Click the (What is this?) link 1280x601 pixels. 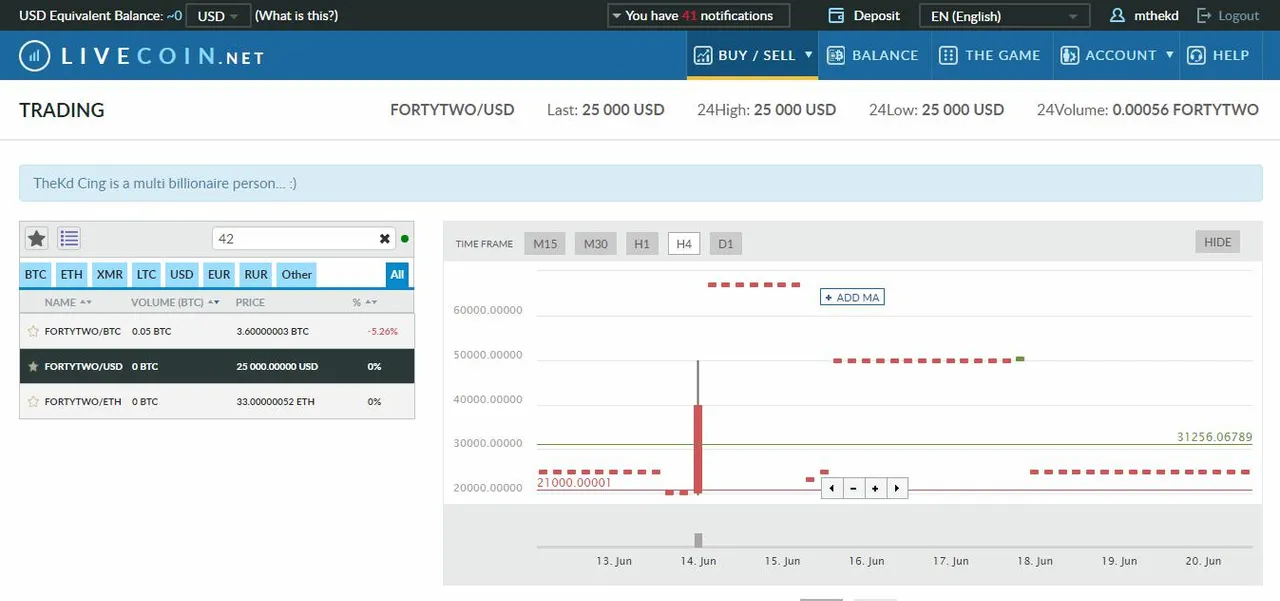(x=296, y=16)
